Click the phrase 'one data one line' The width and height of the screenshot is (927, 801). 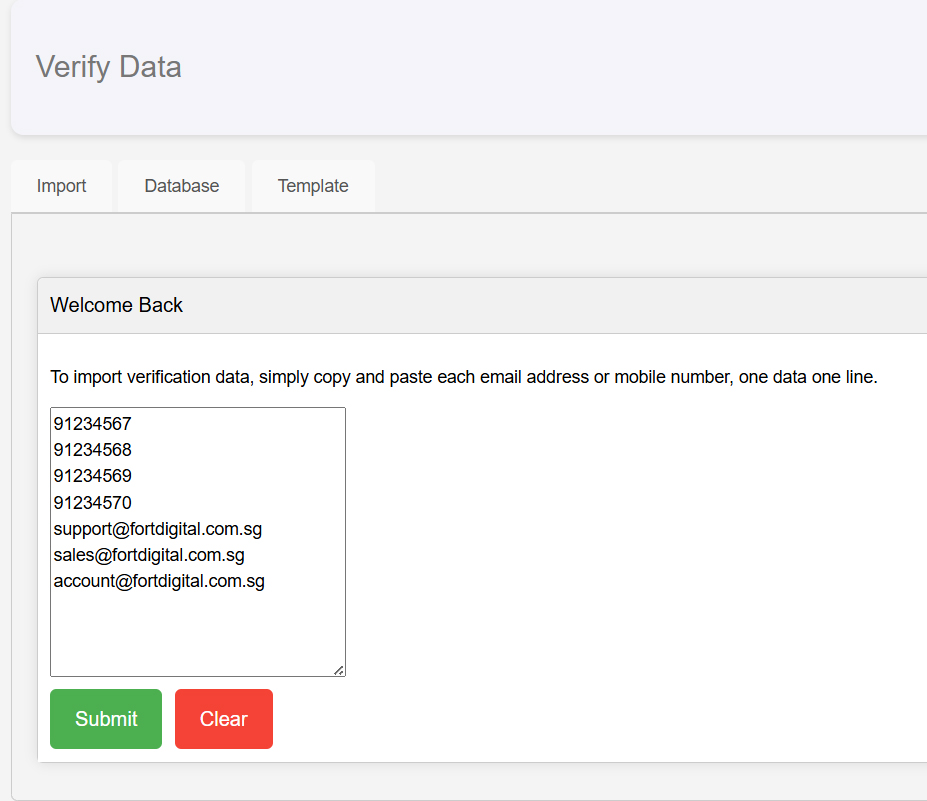(x=806, y=377)
